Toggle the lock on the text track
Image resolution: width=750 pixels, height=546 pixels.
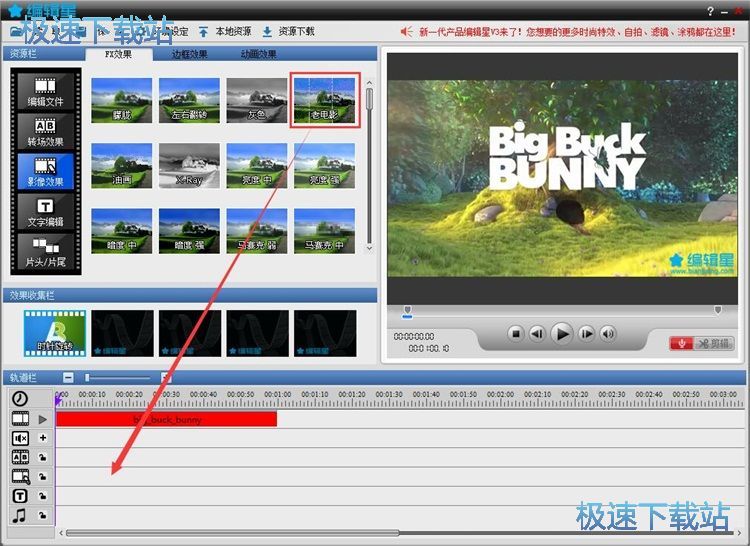(x=43, y=496)
